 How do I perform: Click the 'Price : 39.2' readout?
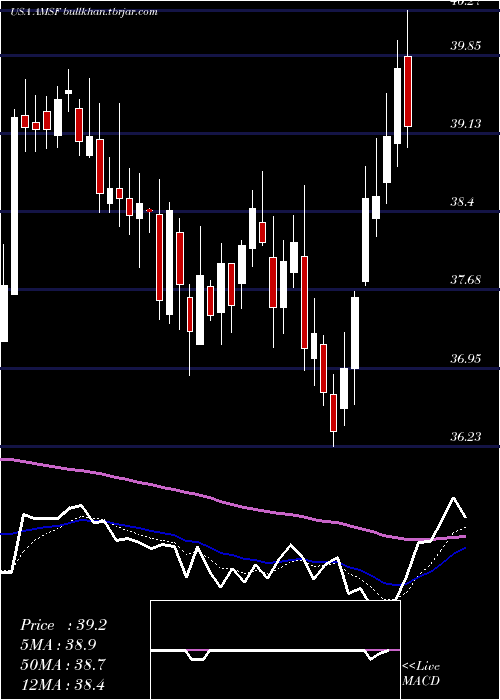click(x=63, y=625)
